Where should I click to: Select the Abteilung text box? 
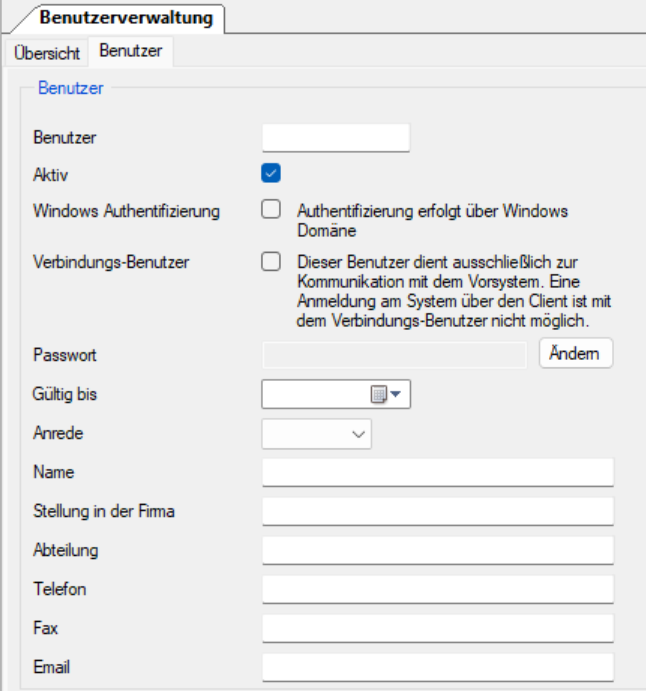click(437, 551)
